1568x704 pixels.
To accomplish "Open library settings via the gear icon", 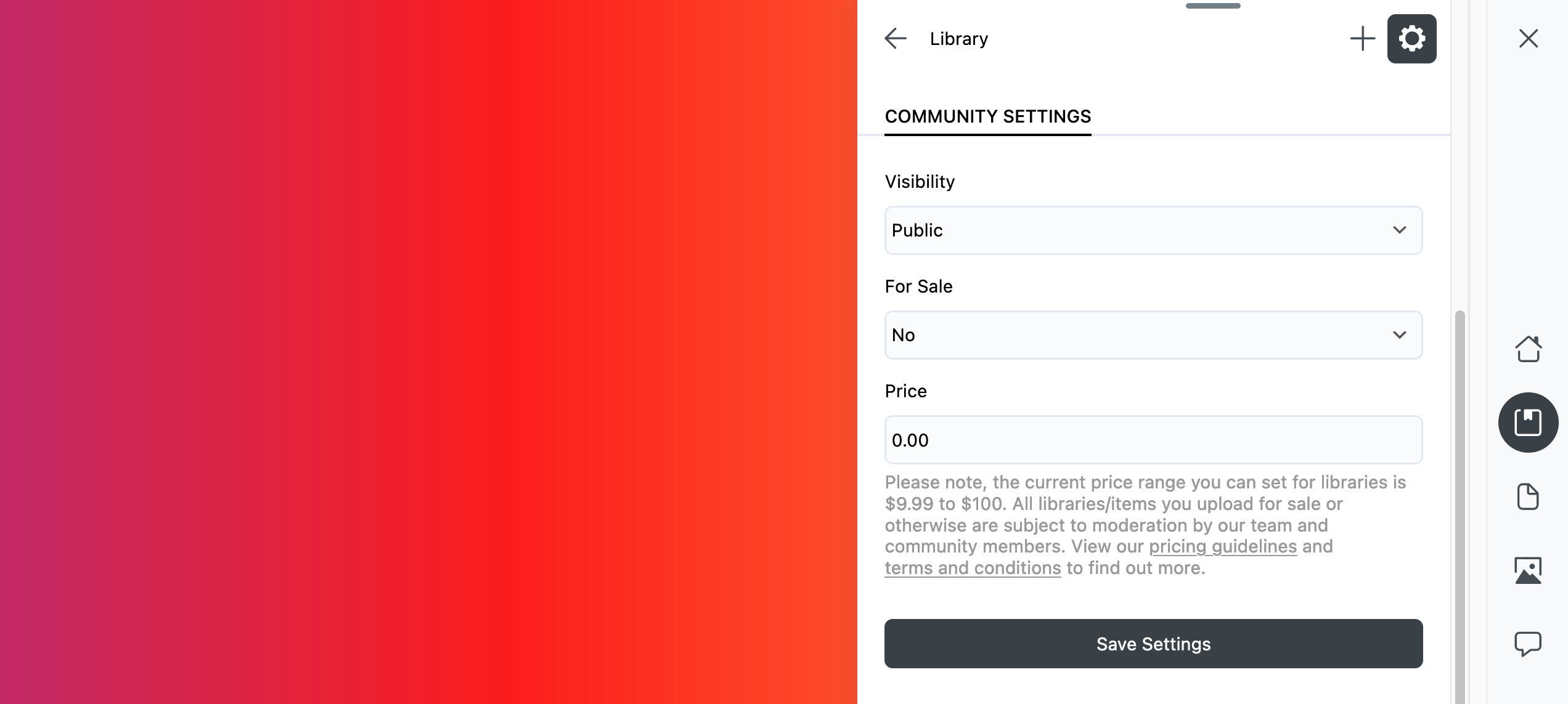I will (1412, 38).
